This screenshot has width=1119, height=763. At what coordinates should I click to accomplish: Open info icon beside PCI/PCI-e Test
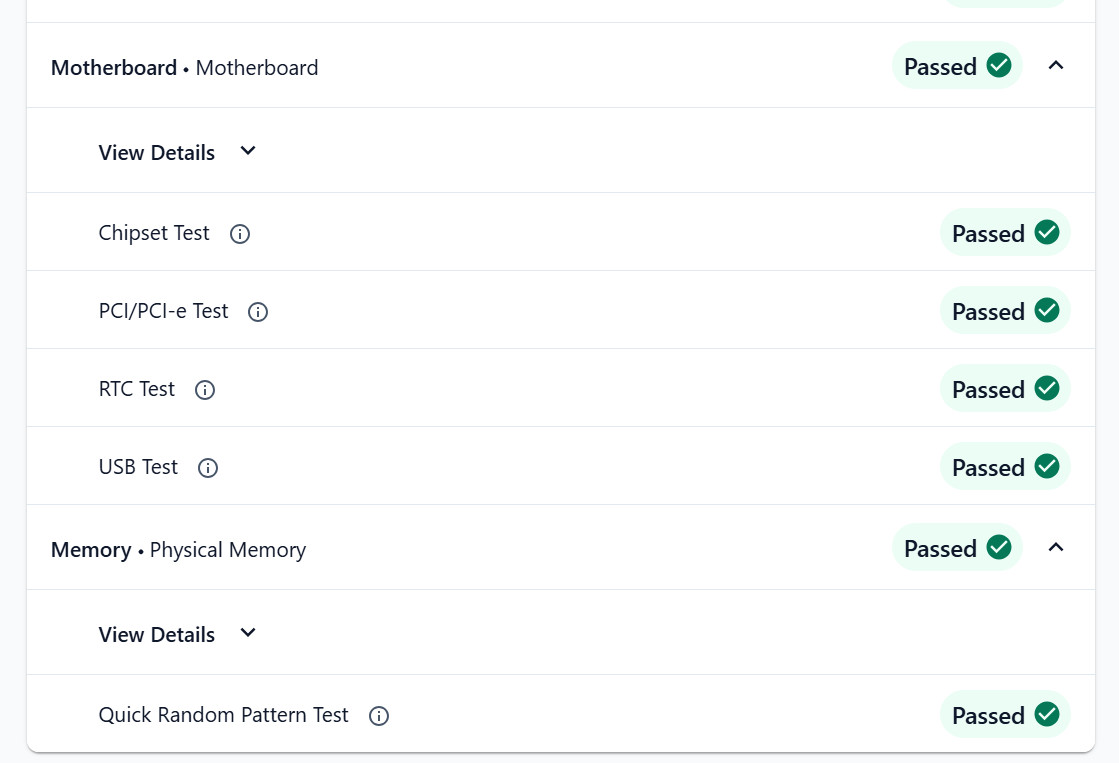coord(258,312)
